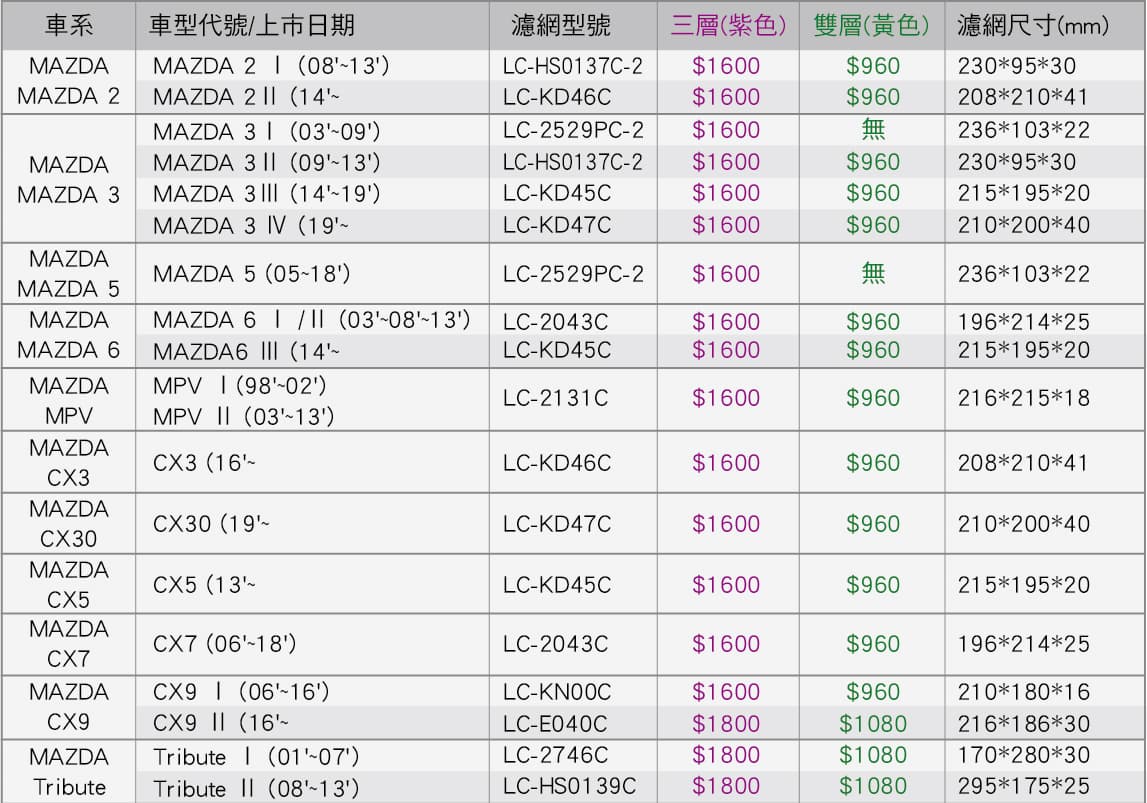Click the 210*180*16 size cell
This screenshot has height=803, width=1147.
point(1024,692)
